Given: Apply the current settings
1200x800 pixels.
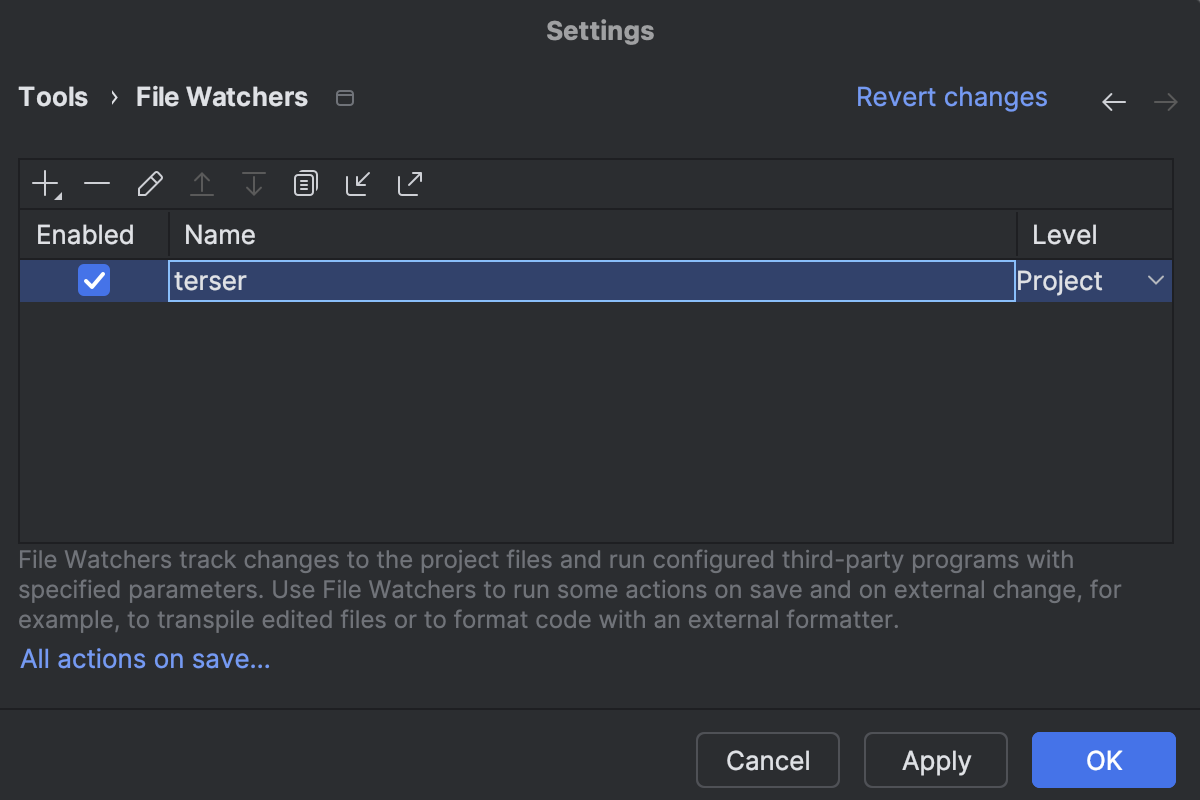Looking at the screenshot, I should [x=935, y=760].
